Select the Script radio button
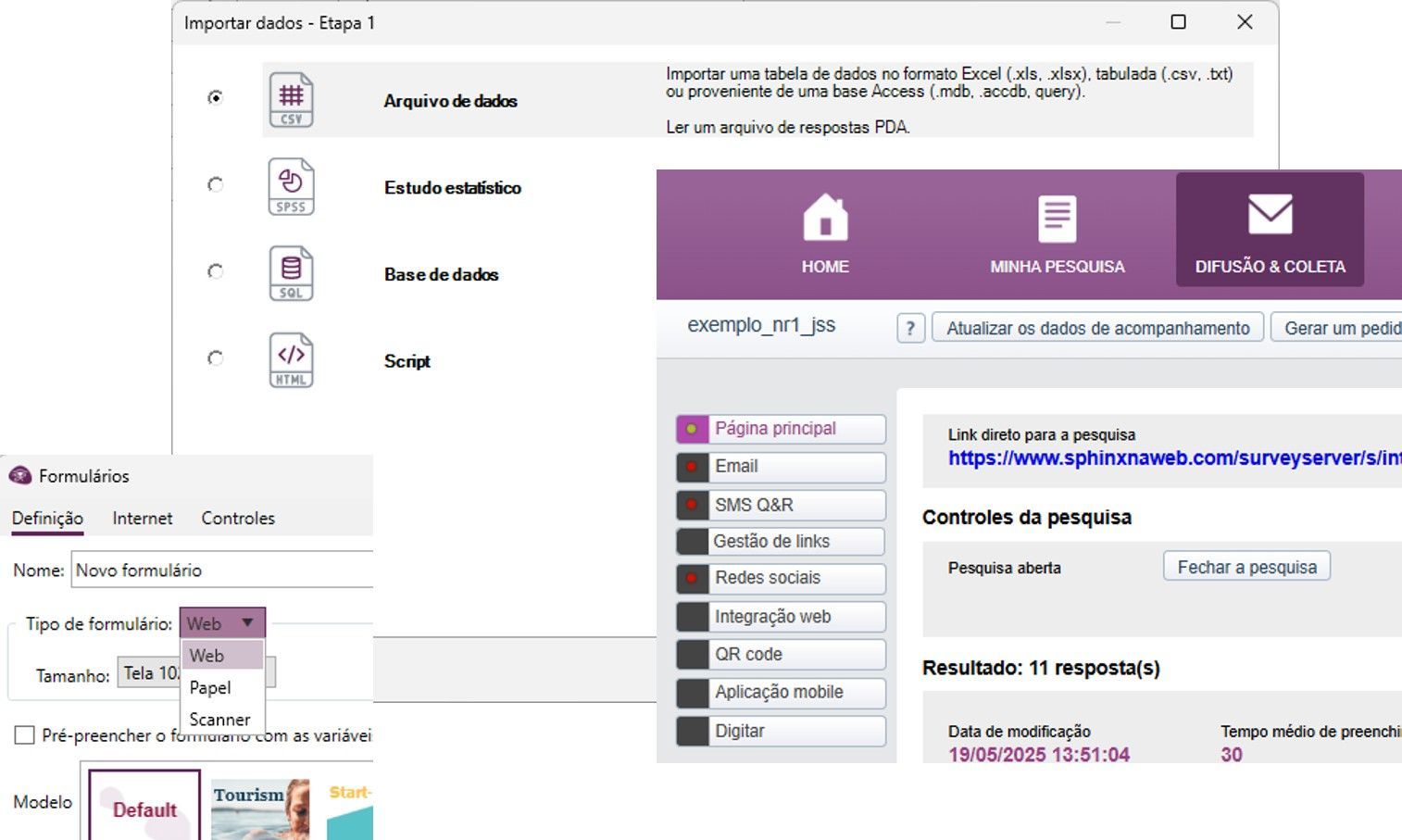This screenshot has width=1402, height=840. (x=216, y=357)
